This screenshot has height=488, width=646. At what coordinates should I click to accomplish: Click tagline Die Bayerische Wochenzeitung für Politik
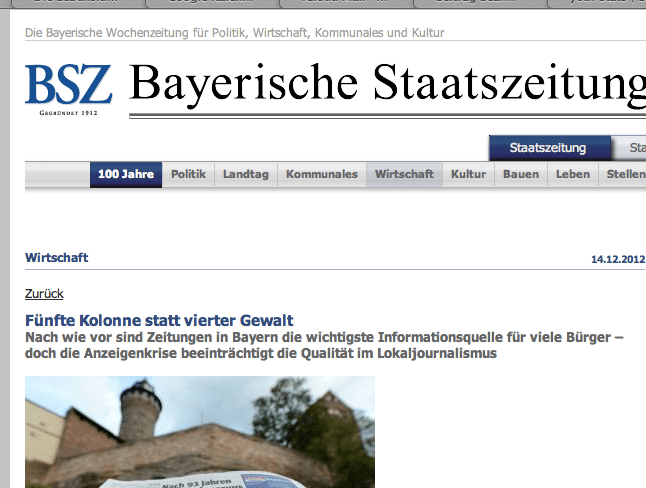[234, 33]
